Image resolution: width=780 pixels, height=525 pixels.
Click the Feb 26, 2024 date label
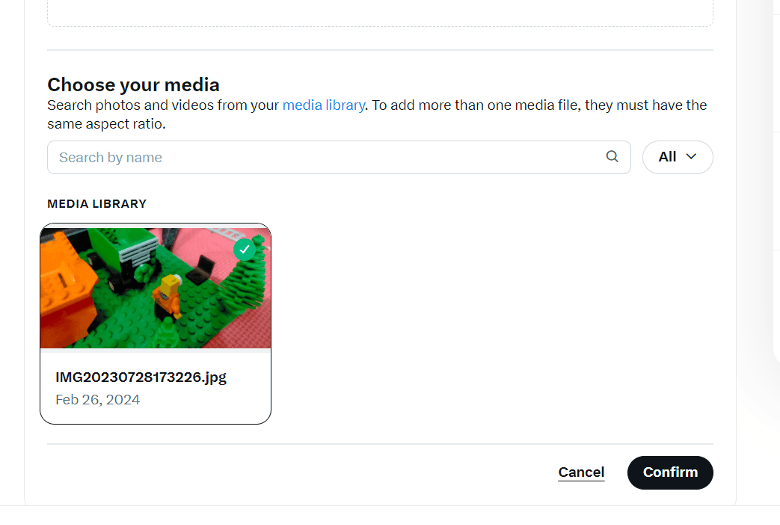[98, 400]
